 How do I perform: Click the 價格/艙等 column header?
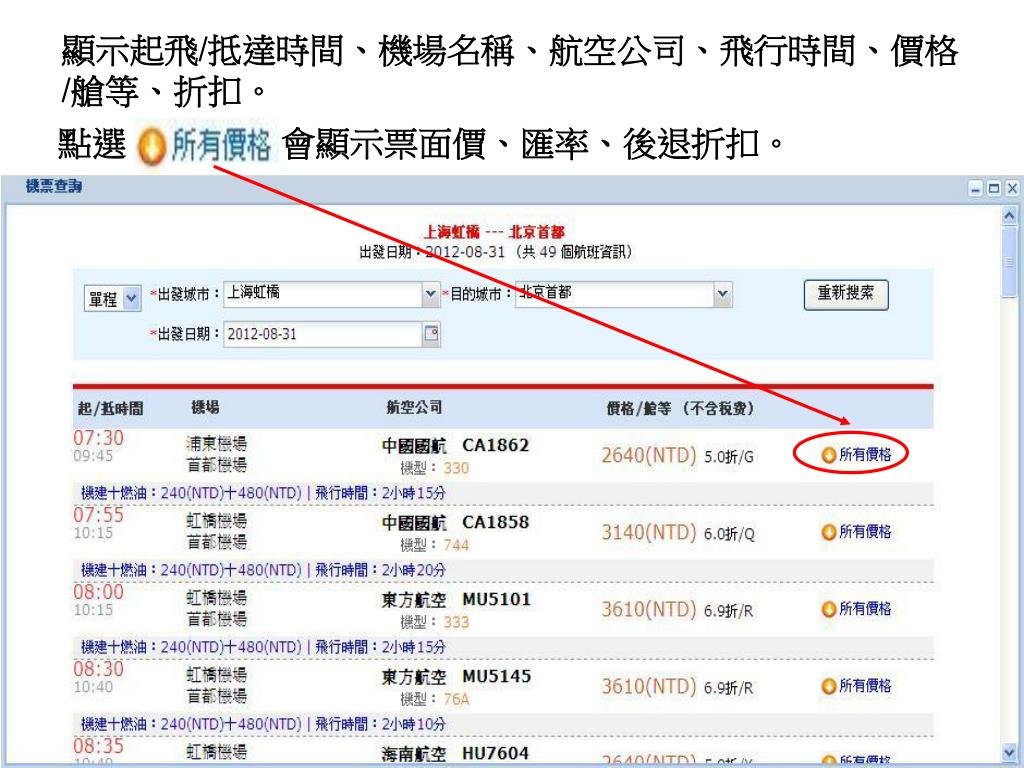click(x=680, y=408)
